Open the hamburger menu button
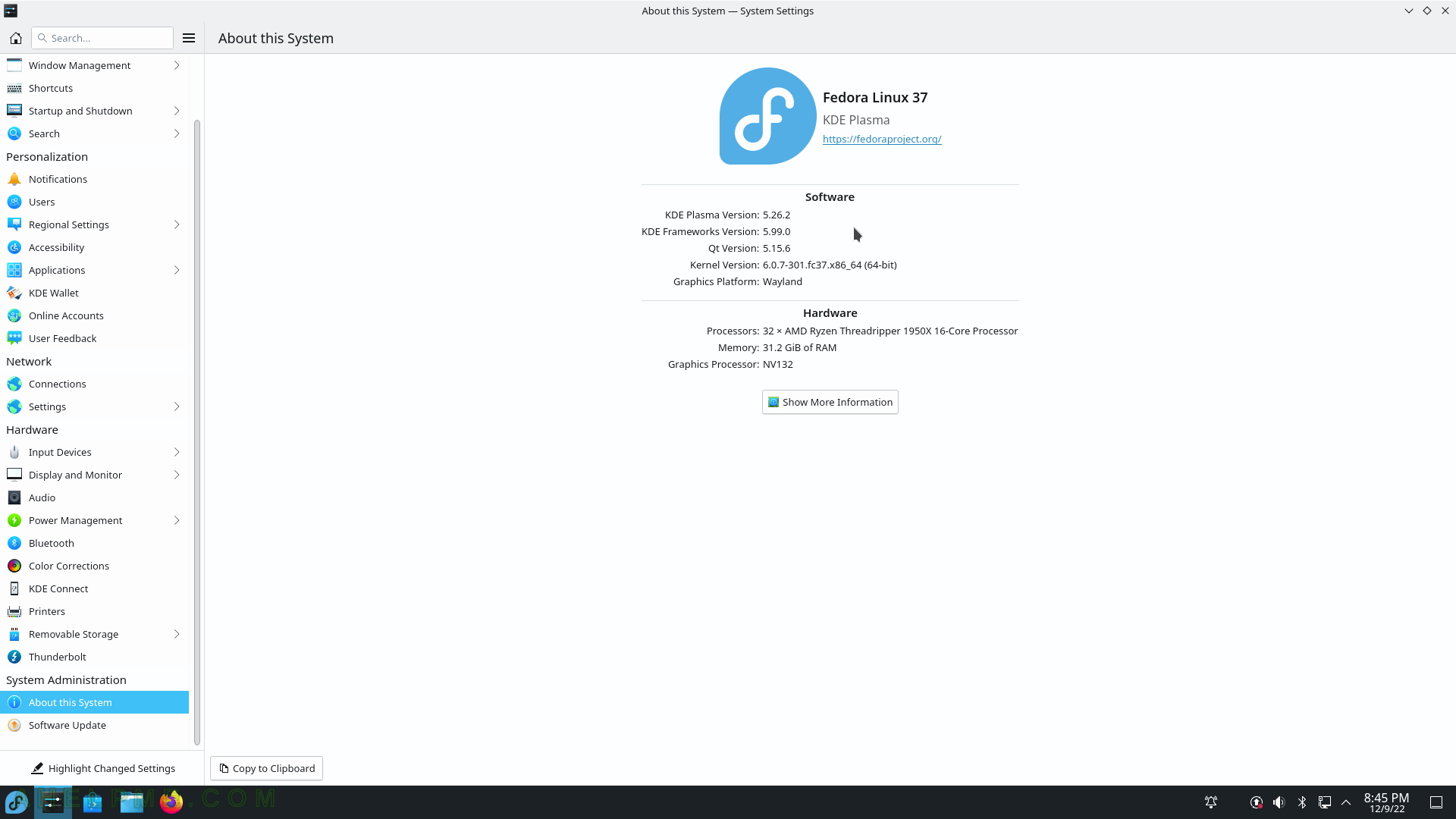 point(189,38)
